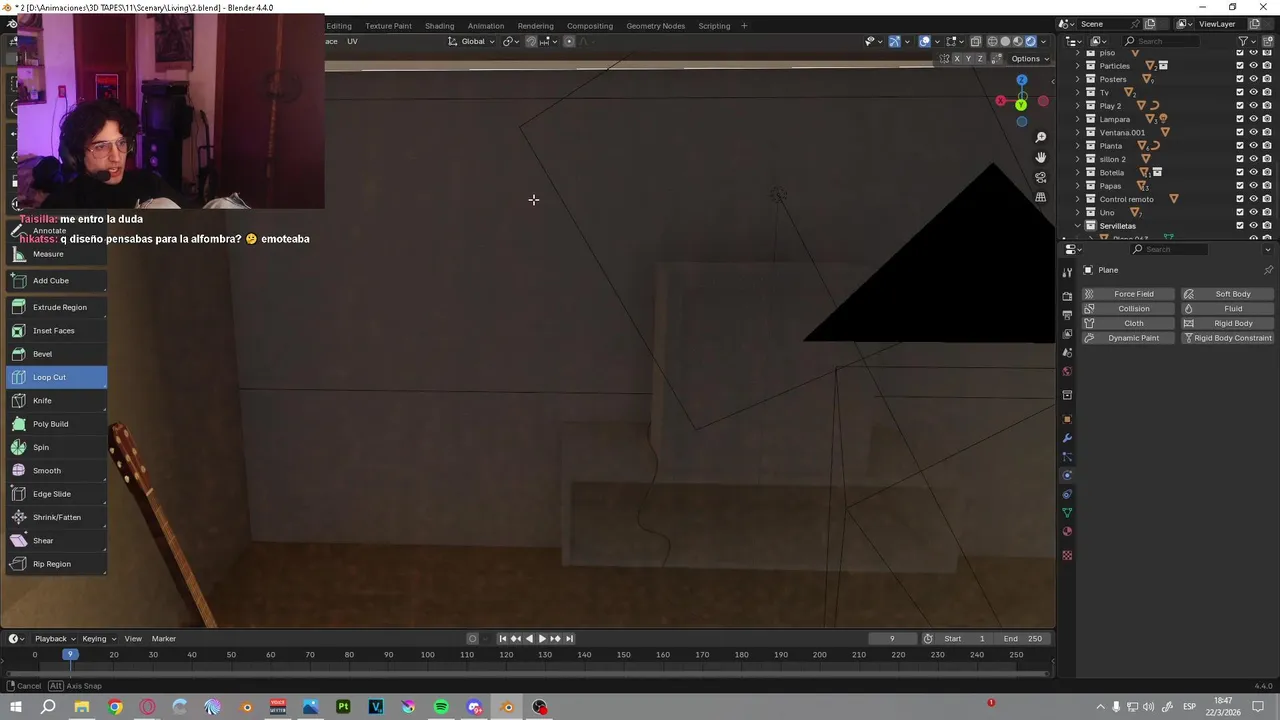This screenshot has width=1280, height=720.
Task: Open Geometry Nodes workspace tab
Action: pyautogui.click(x=656, y=25)
